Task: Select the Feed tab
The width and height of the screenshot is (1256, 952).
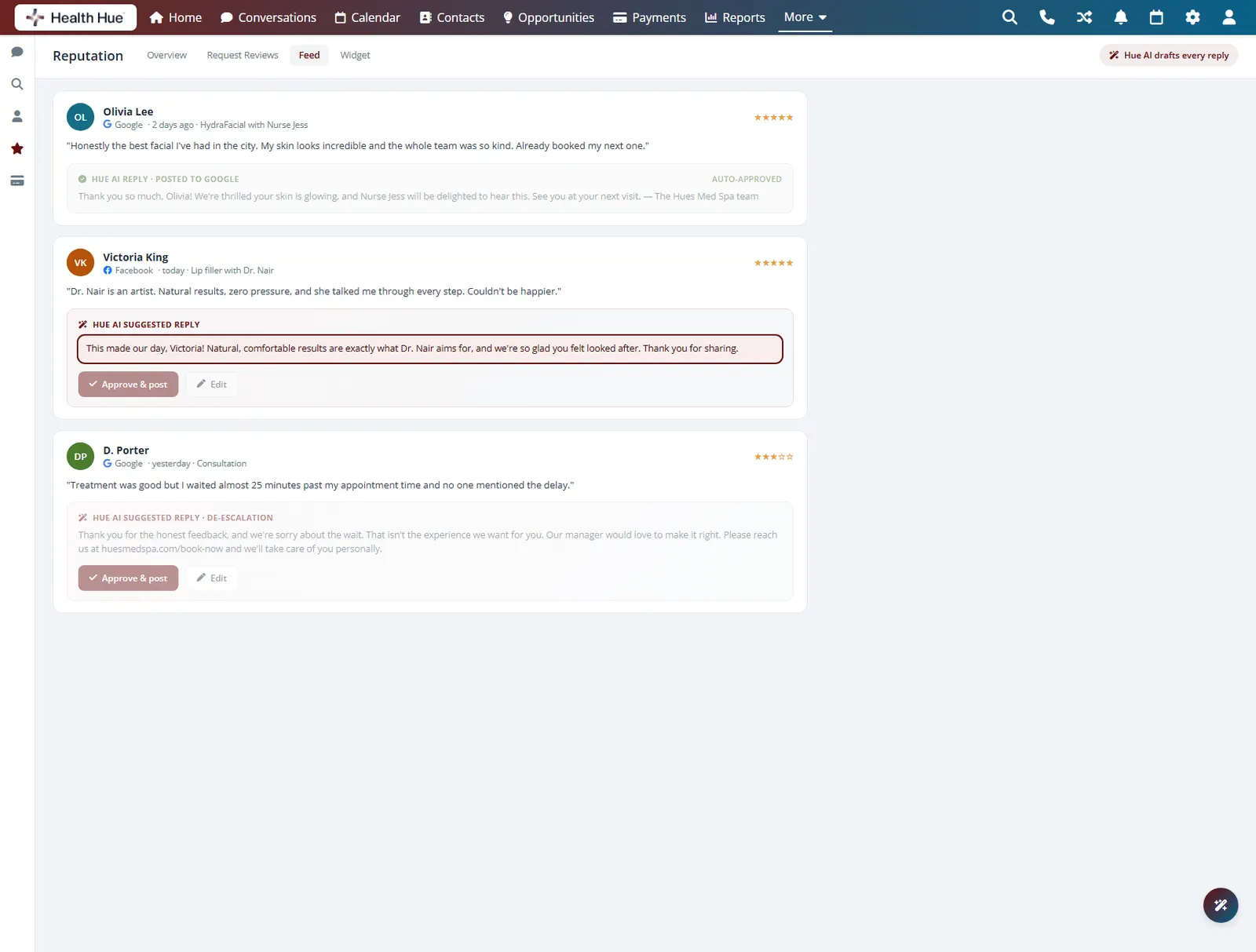Action: point(309,55)
